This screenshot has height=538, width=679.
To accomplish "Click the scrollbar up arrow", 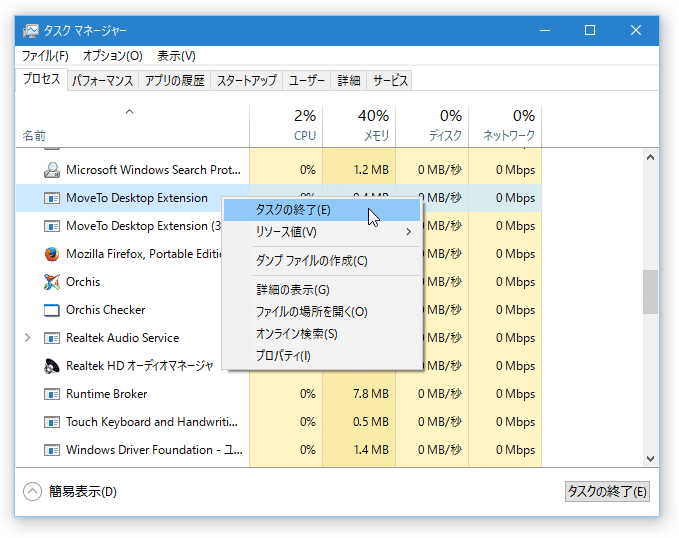I will point(650,157).
